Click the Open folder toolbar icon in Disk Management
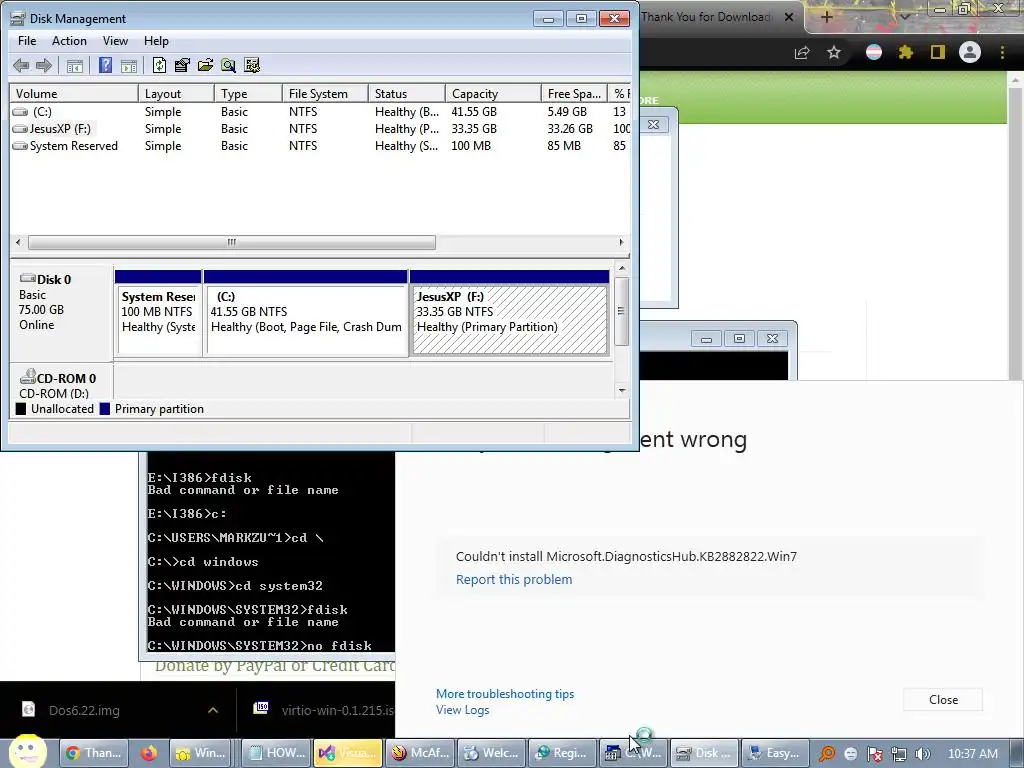Image resolution: width=1024 pixels, height=768 pixels. click(x=206, y=65)
